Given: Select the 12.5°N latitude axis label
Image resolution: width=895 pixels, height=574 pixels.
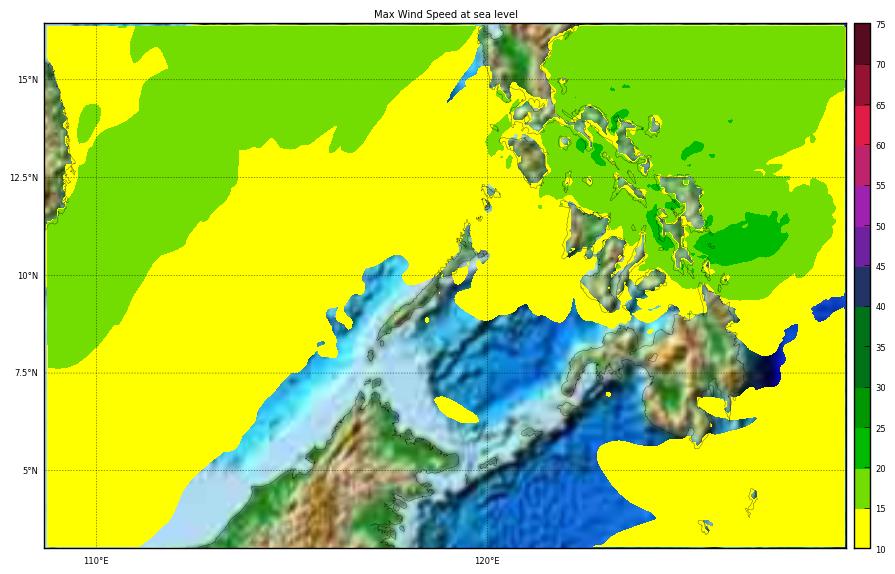Looking at the screenshot, I should click(24, 178).
